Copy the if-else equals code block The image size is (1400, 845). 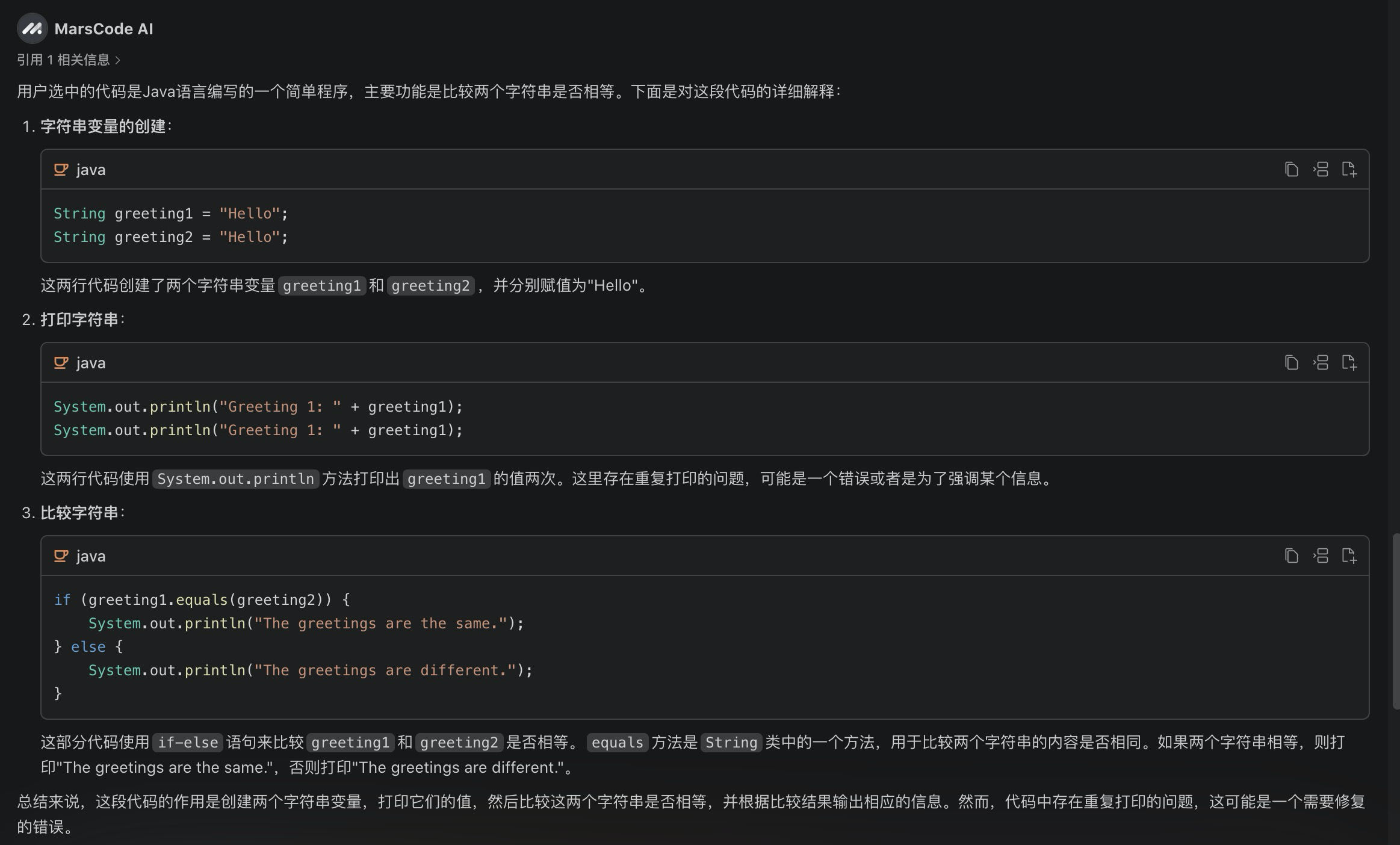tap(1291, 556)
